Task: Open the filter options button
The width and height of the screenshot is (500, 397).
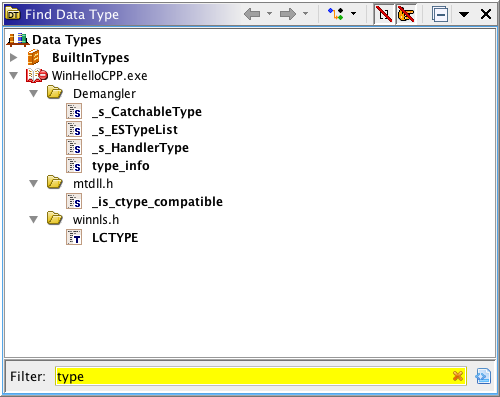Action: pos(483,376)
